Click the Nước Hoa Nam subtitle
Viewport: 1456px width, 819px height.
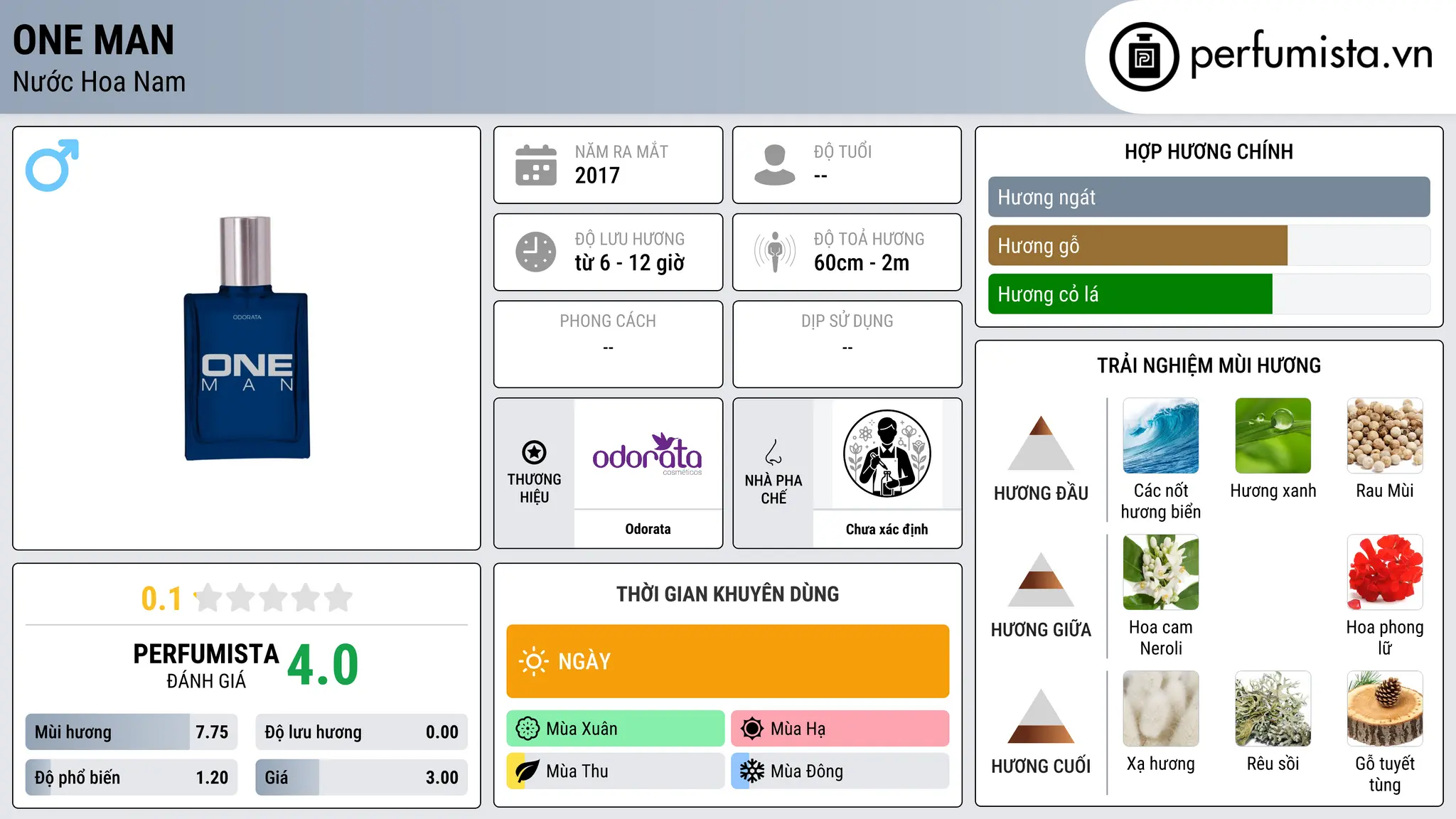(99, 82)
